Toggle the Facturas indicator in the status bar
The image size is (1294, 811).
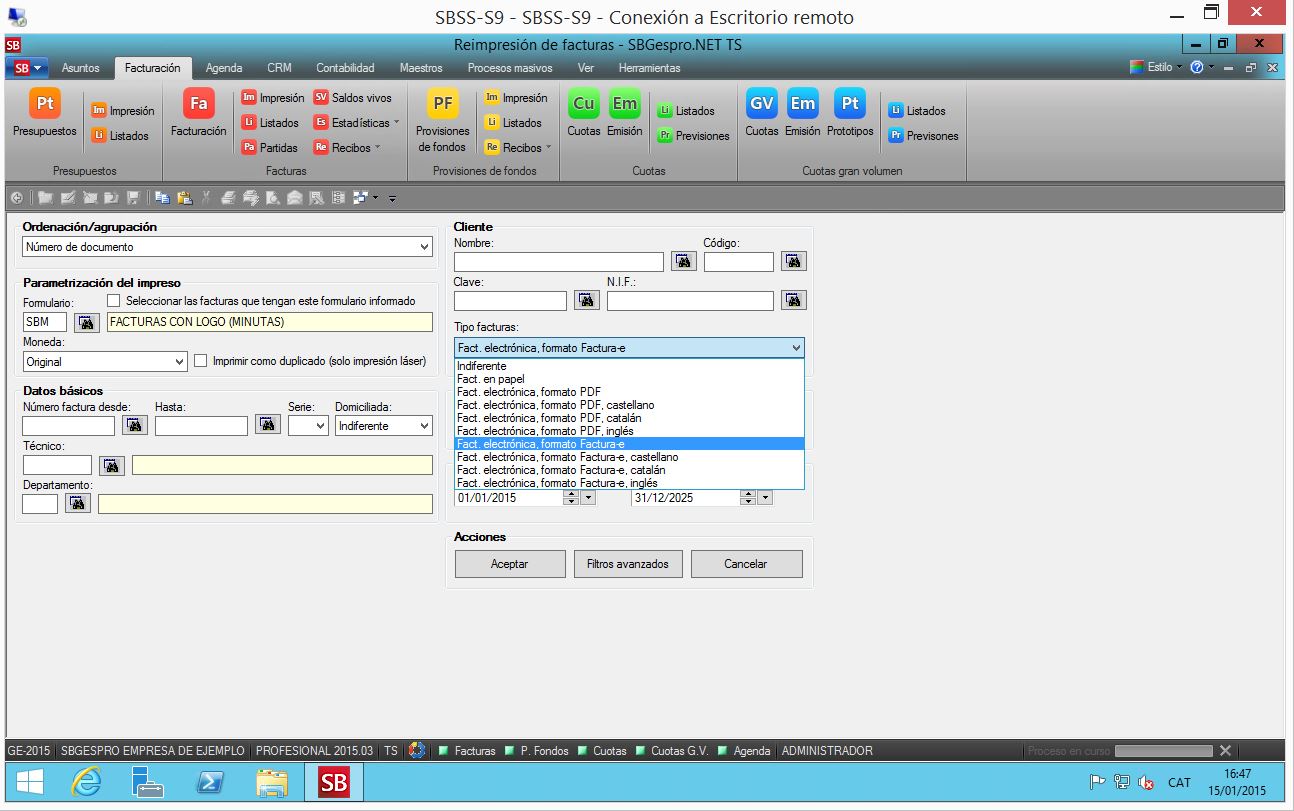point(467,751)
